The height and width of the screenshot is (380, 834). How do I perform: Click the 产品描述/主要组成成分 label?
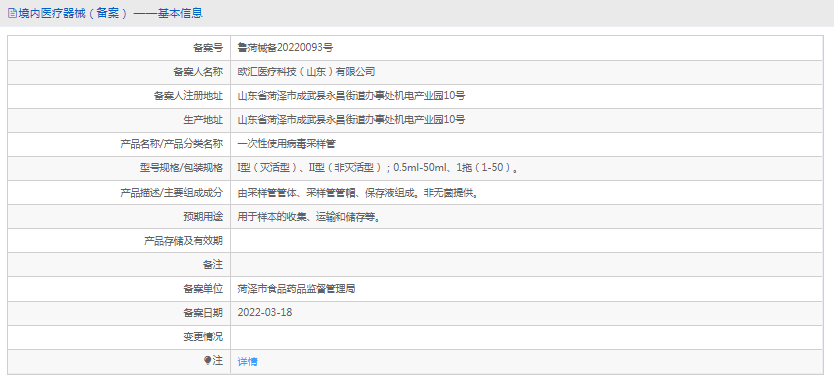tap(172, 193)
